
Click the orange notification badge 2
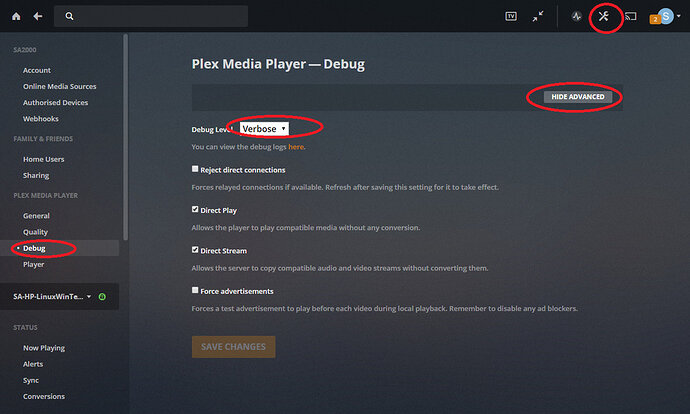[x=655, y=19]
